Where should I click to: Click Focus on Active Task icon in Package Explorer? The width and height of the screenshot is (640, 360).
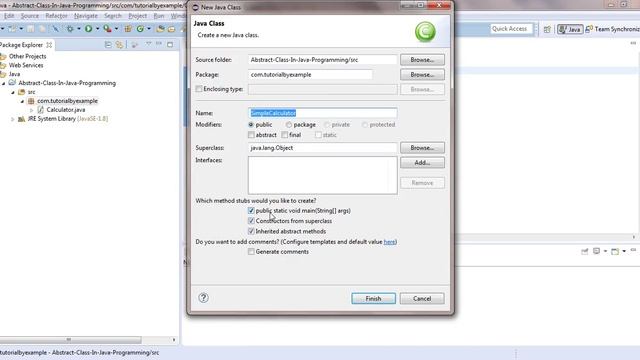point(135,44)
